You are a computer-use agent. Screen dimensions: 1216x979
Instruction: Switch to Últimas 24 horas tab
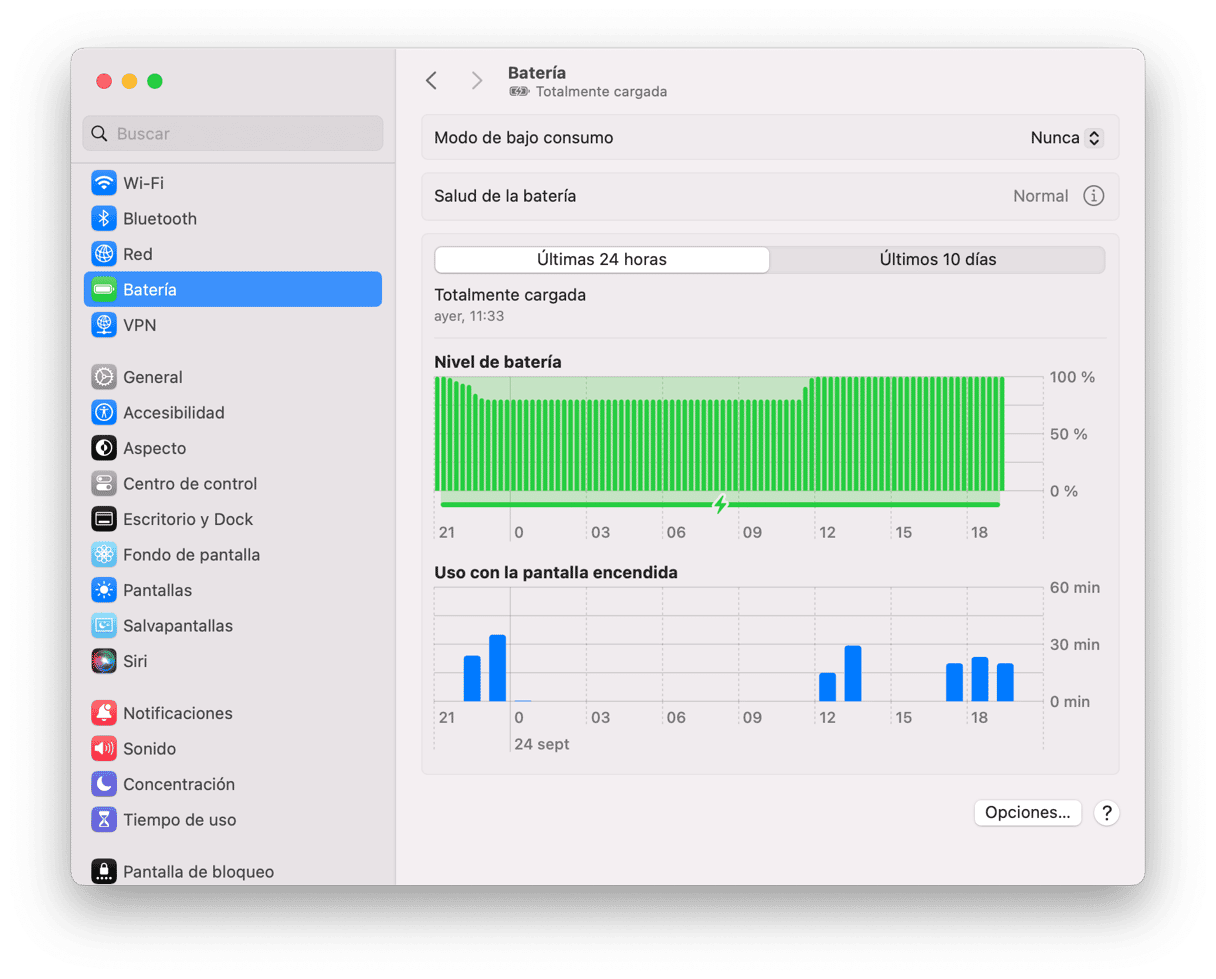point(602,260)
